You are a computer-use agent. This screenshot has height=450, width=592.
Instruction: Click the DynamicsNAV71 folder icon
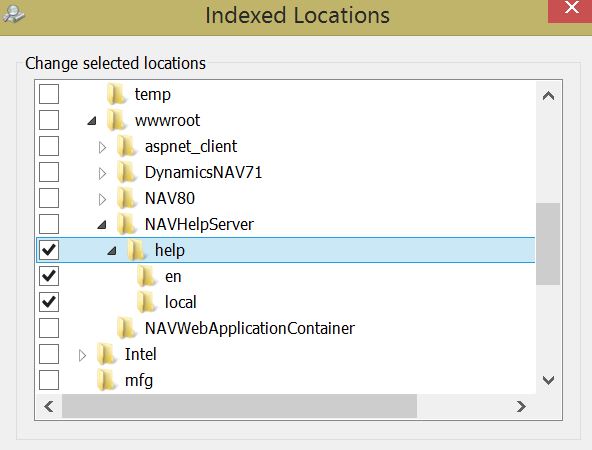tap(126, 173)
